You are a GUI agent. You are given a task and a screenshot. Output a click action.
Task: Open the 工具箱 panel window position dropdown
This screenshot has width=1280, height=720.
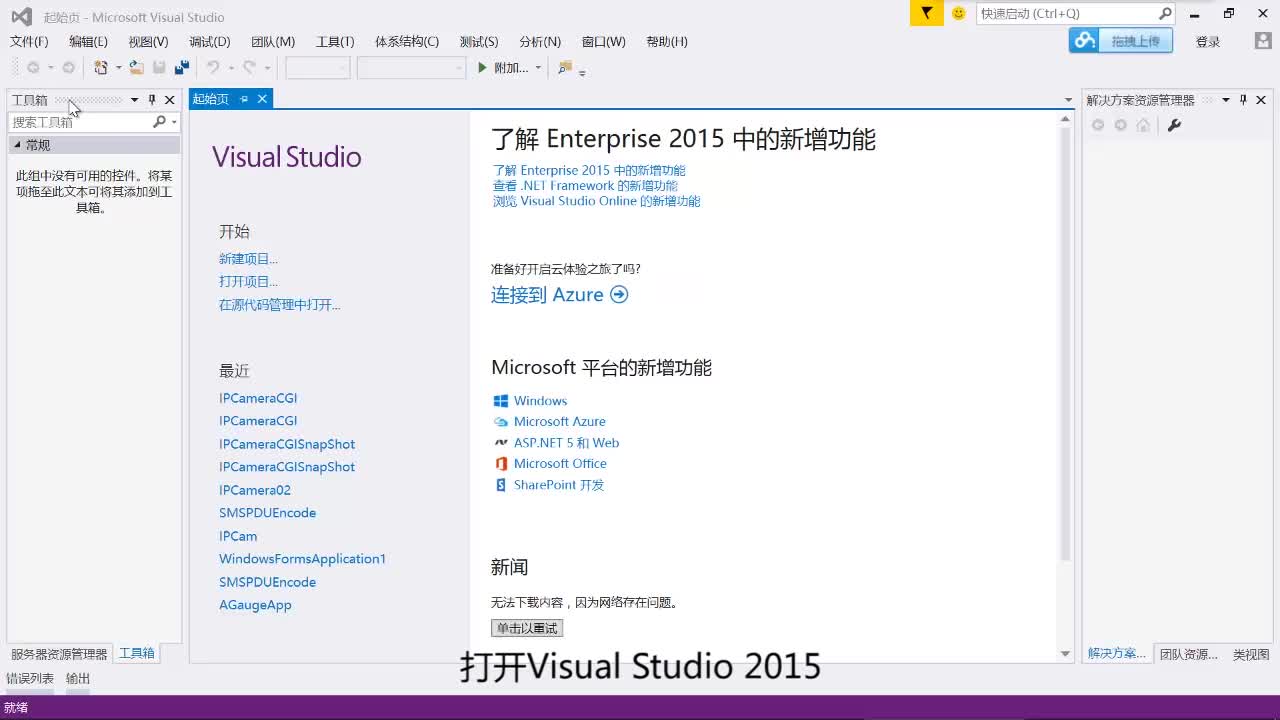(x=134, y=100)
